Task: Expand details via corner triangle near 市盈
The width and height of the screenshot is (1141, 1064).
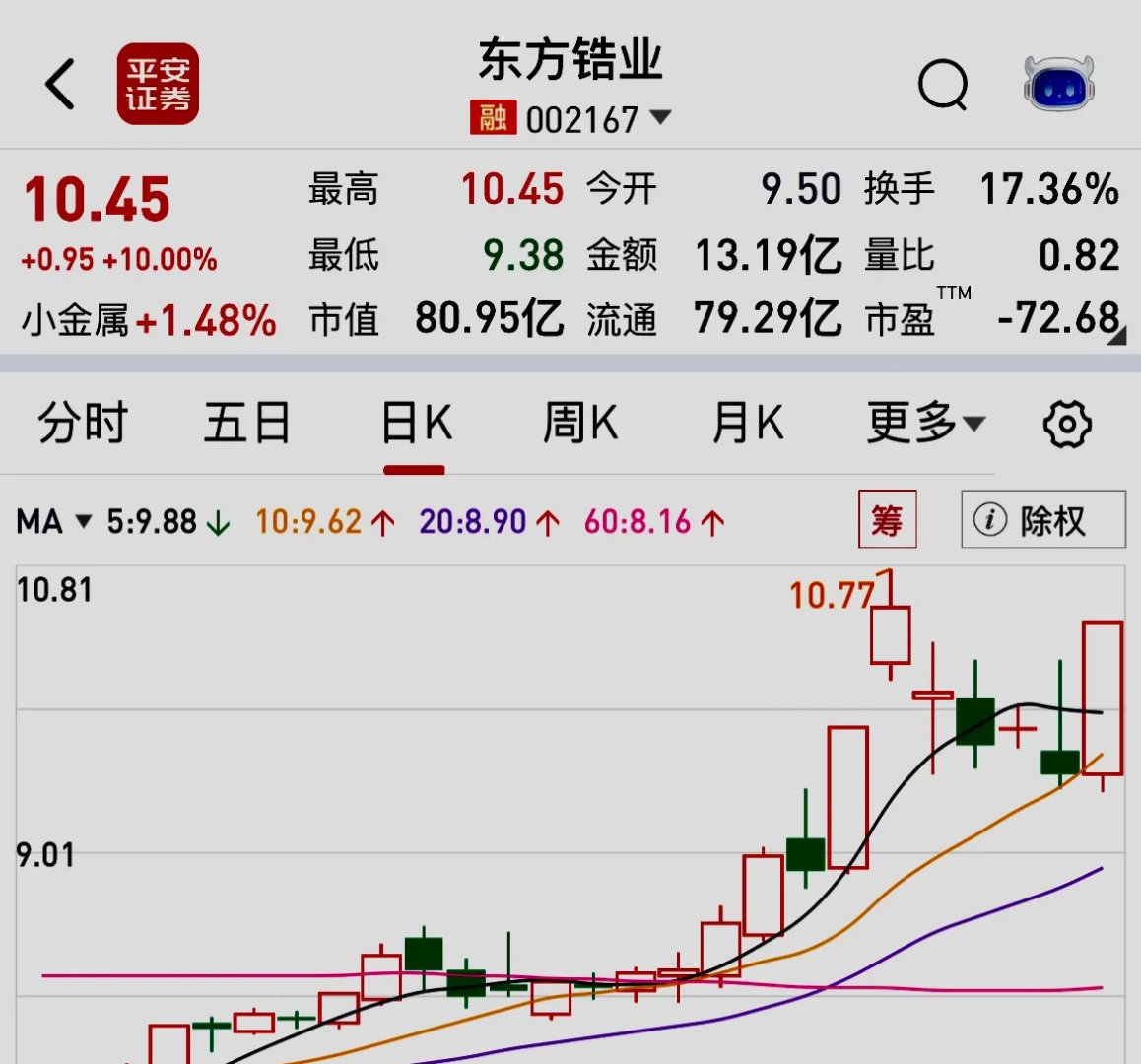Action: click(1117, 338)
